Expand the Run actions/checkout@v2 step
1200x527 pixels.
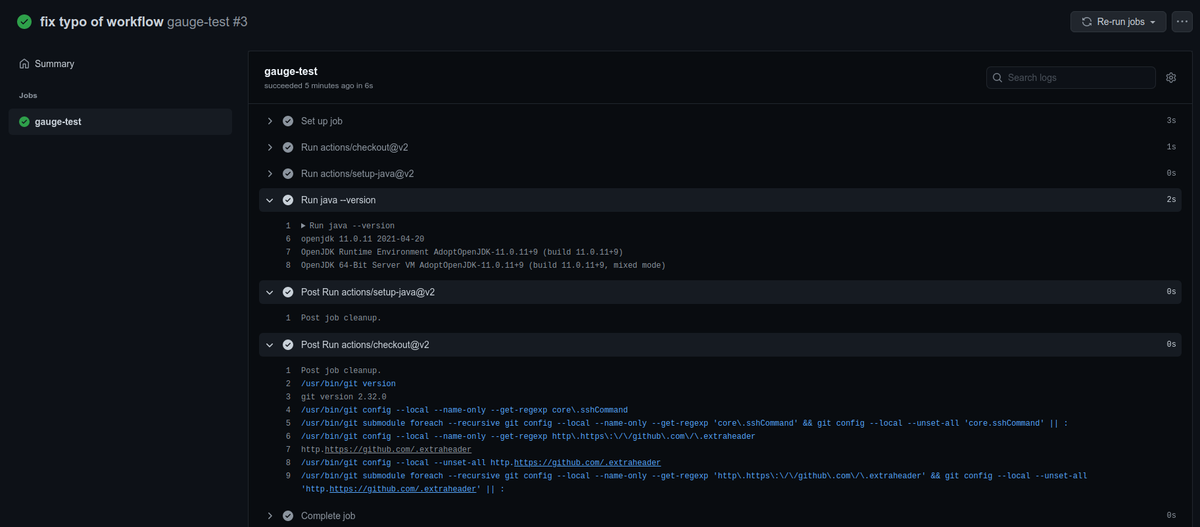click(269, 147)
